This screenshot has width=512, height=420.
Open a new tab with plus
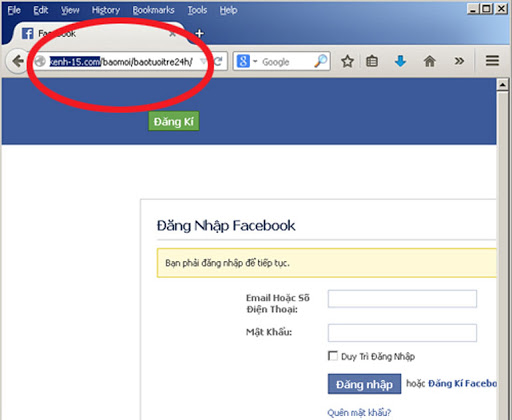point(199,33)
